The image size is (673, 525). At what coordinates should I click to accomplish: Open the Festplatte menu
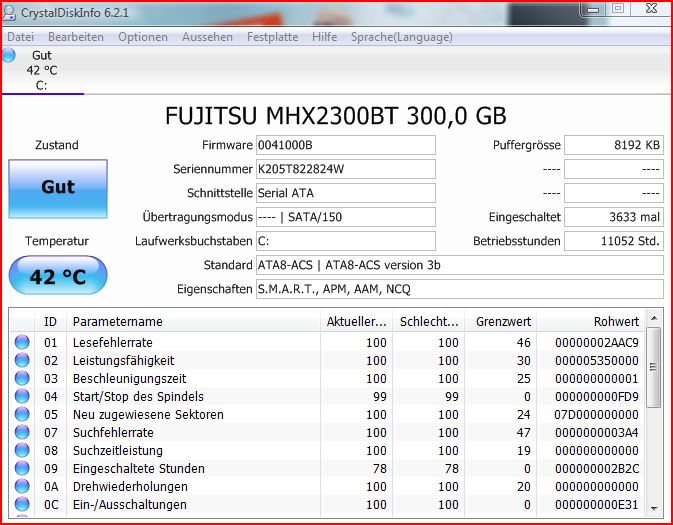point(273,37)
